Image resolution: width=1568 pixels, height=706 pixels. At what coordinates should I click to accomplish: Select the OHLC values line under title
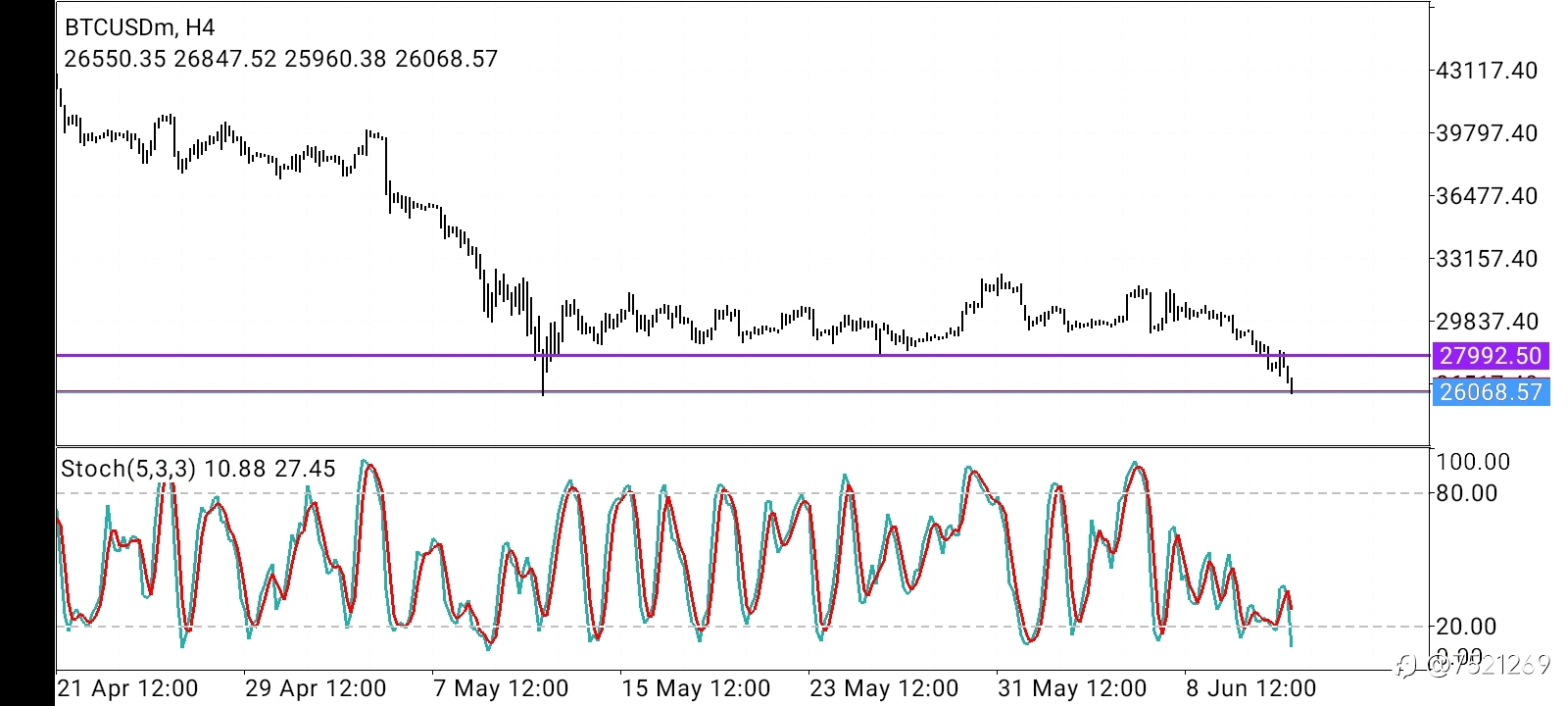pyautogui.click(x=281, y=59)
